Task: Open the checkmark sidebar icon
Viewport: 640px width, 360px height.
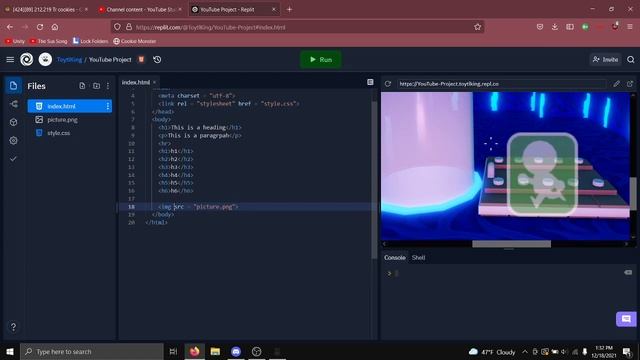Action: tap(13, 159)
